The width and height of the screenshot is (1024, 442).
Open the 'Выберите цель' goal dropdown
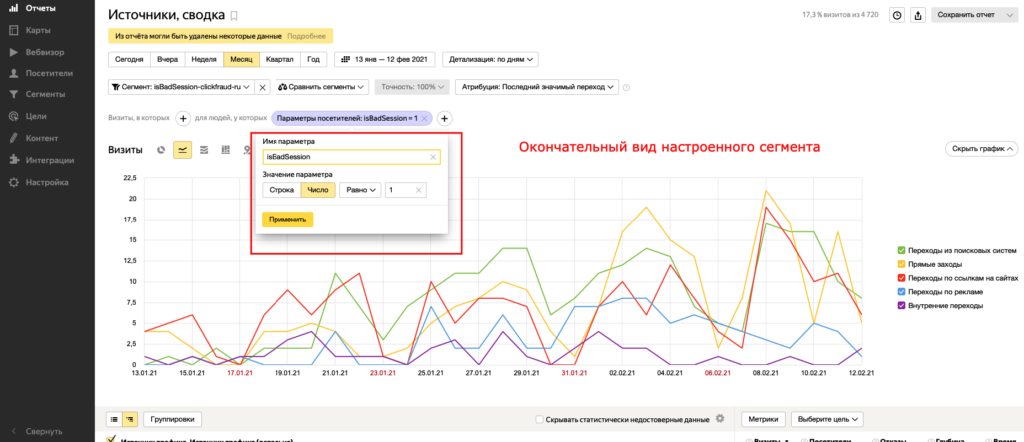(x=827, y=419)
